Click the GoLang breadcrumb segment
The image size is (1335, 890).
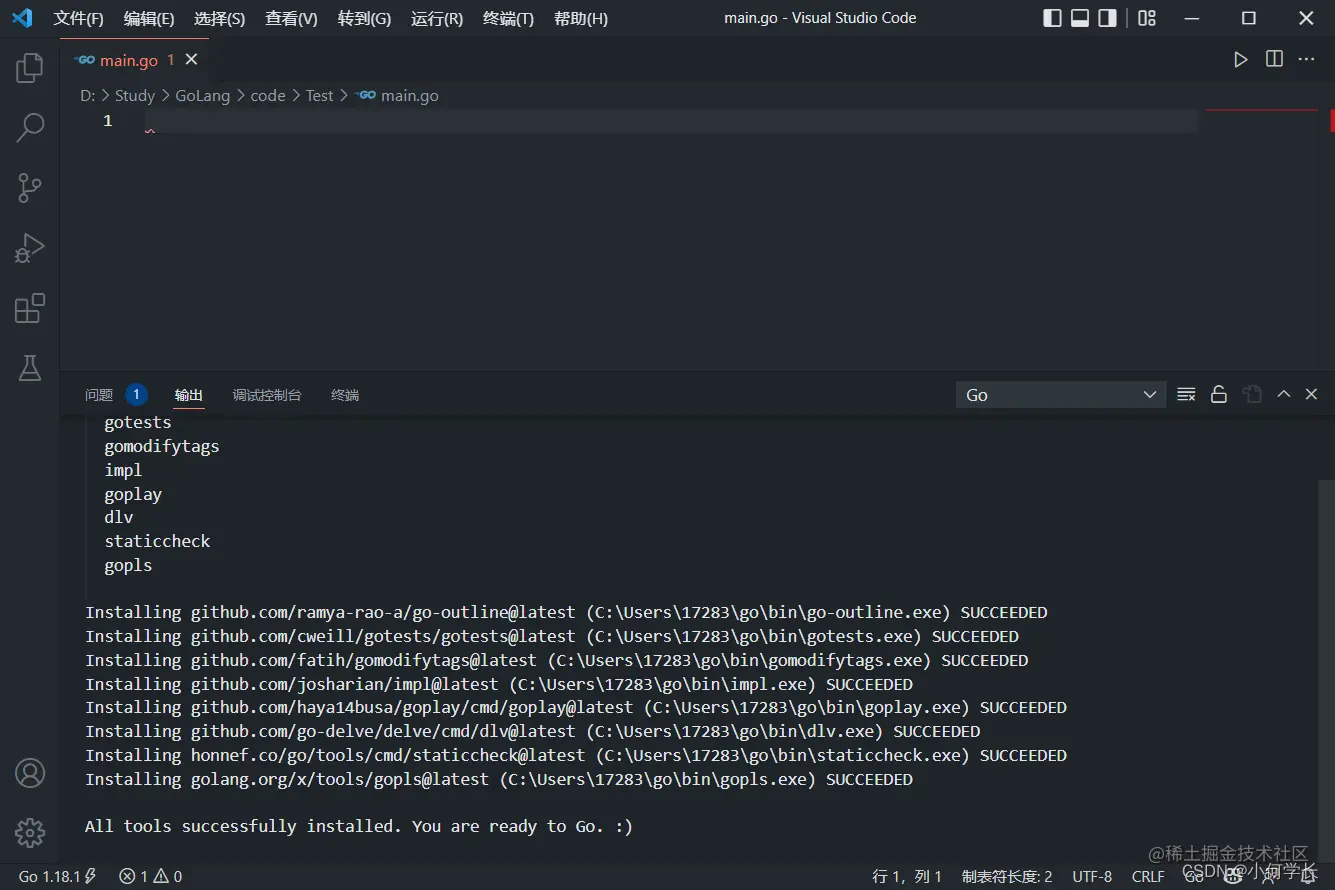tap(203, 96)
